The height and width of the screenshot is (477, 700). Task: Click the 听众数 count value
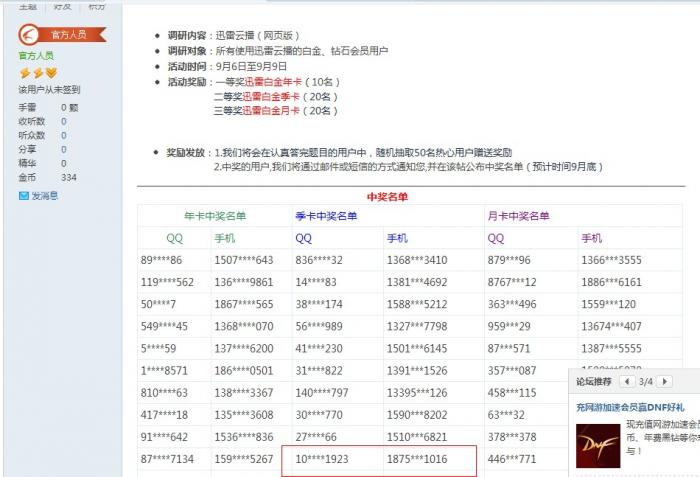(x=64, y=135)
